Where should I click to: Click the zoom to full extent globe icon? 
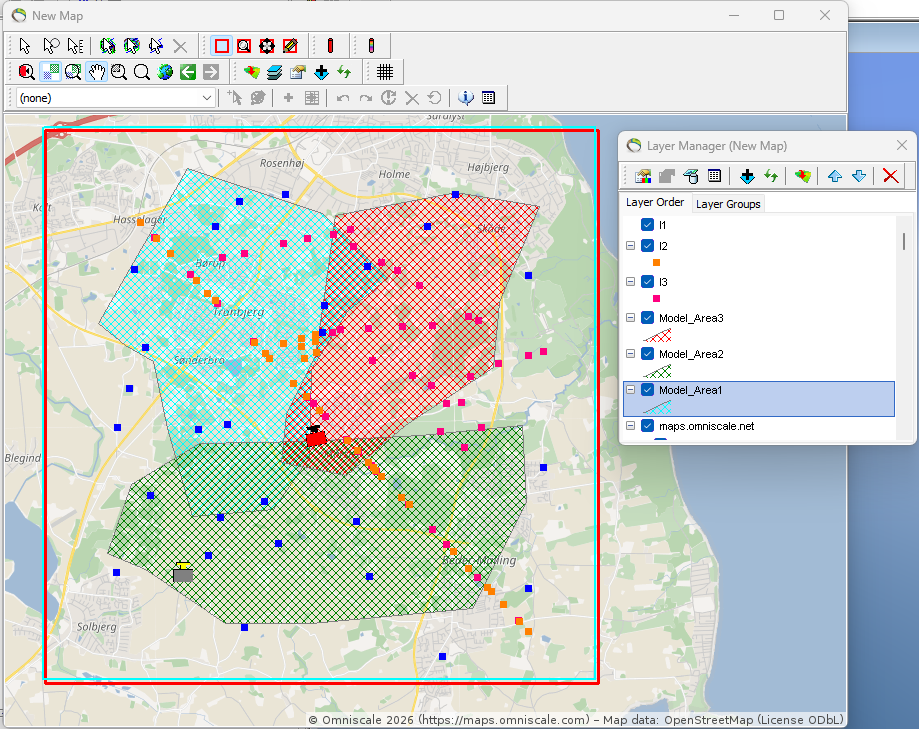pyautogui.click(x=165, y=72)
